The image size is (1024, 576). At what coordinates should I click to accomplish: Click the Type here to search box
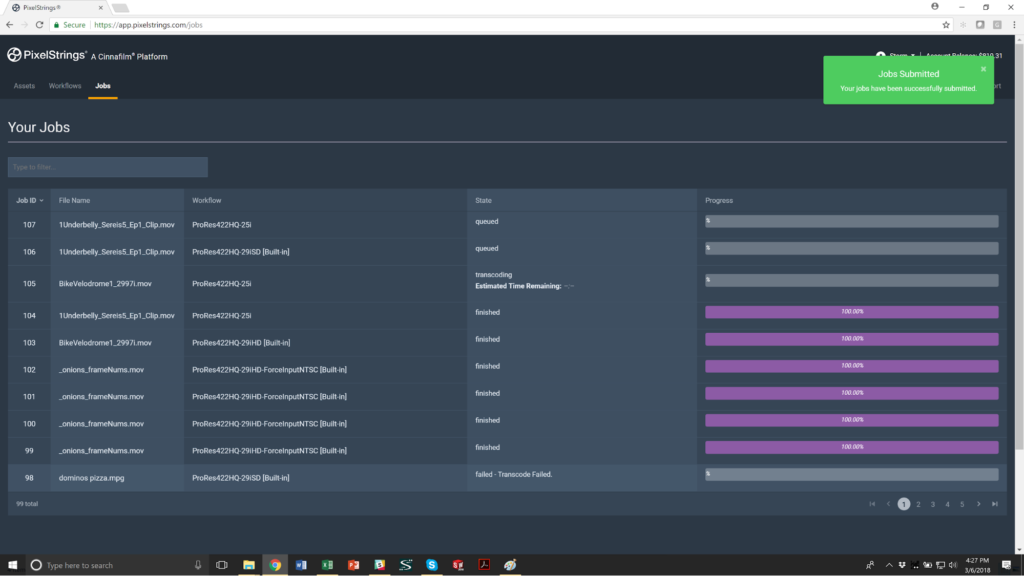(x=118, y=565)
